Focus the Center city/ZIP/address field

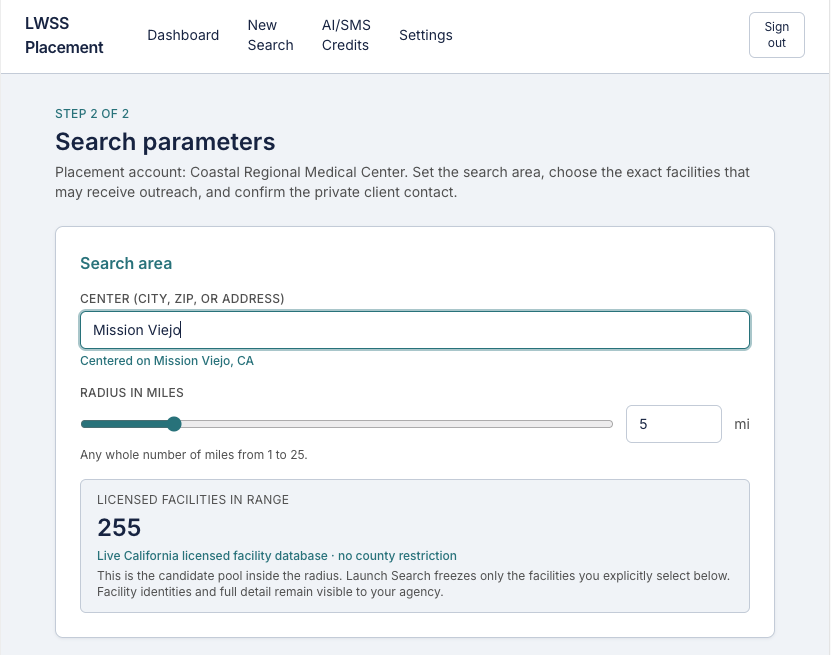click(415, 330)
